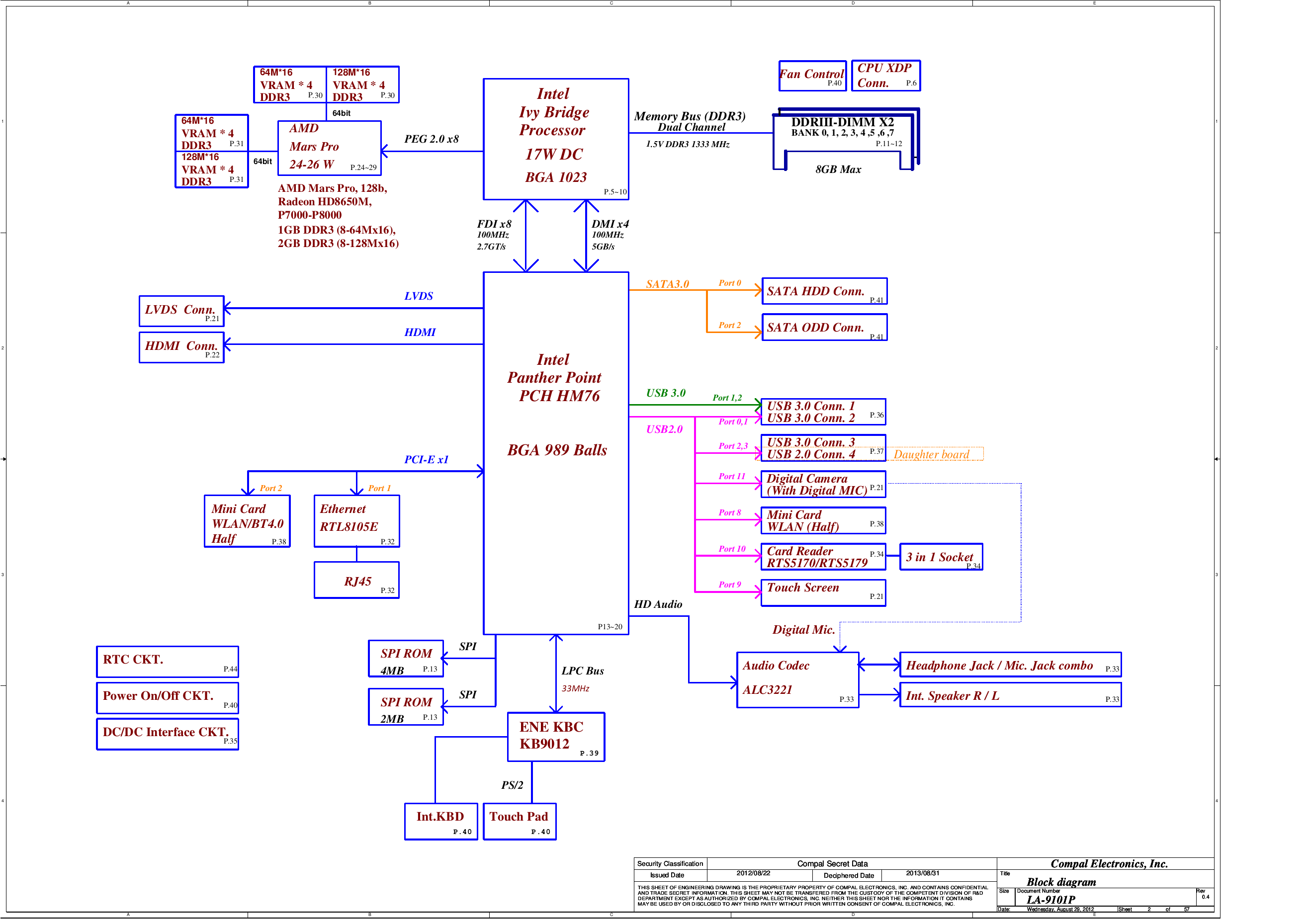The image size is (1308, 924).
Task: Select the DDRIII-DIMM X2 block
Action: point(846,140)
